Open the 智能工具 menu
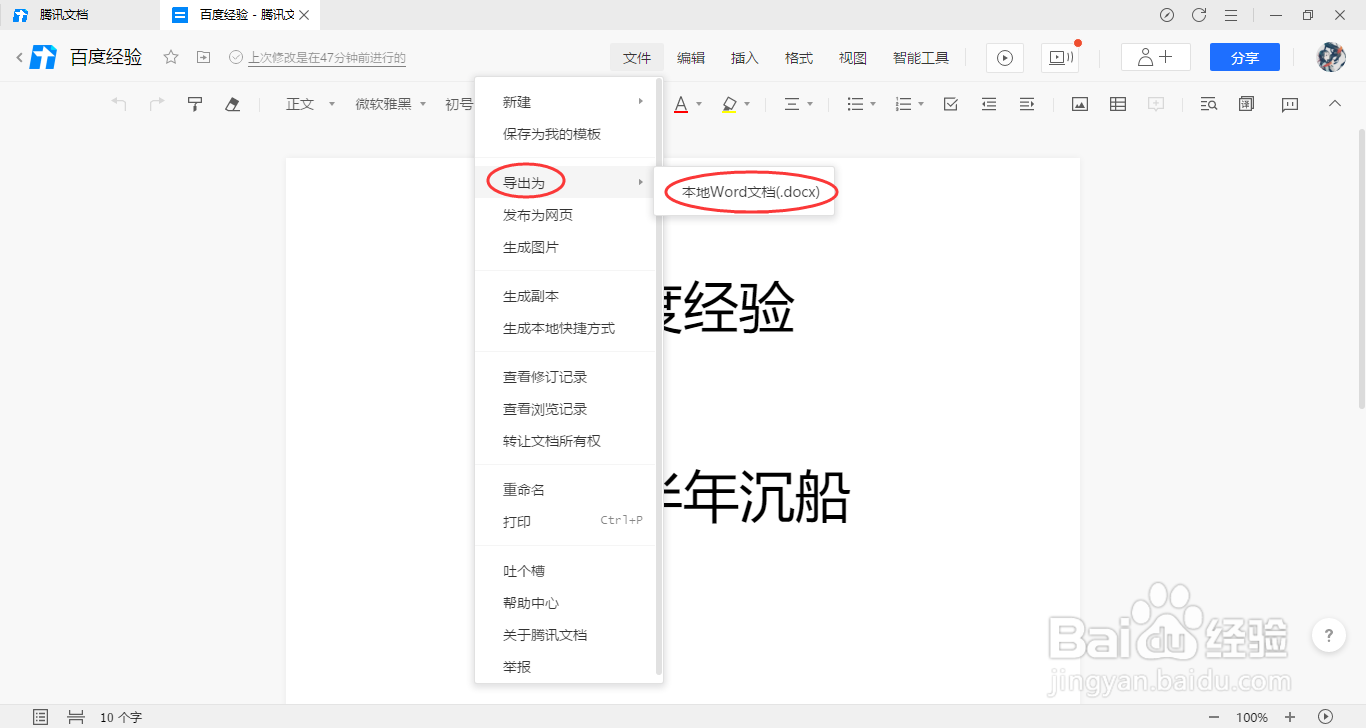This screenshot has width=1366, height=728. pyautogui.click(x=921, y=58)
